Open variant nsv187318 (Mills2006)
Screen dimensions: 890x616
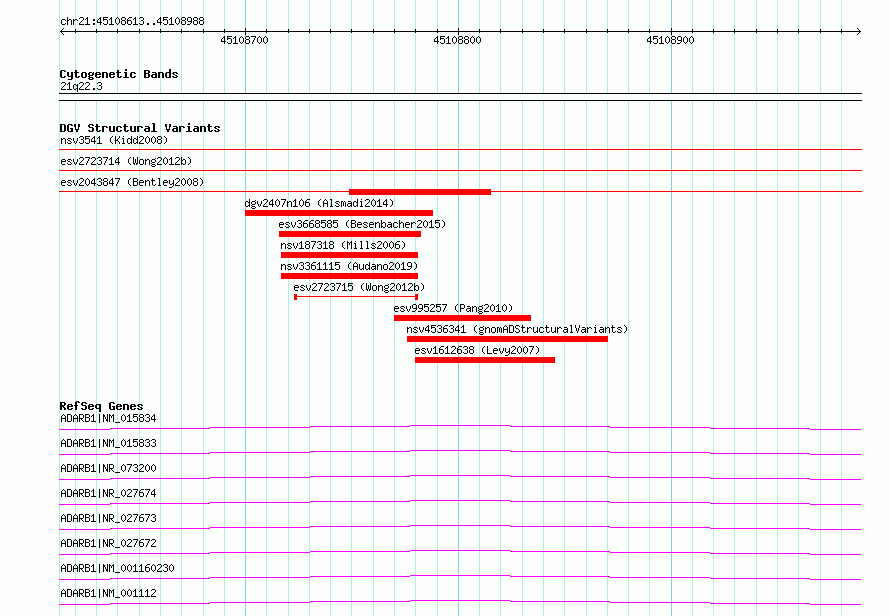(x=343, y=245)
